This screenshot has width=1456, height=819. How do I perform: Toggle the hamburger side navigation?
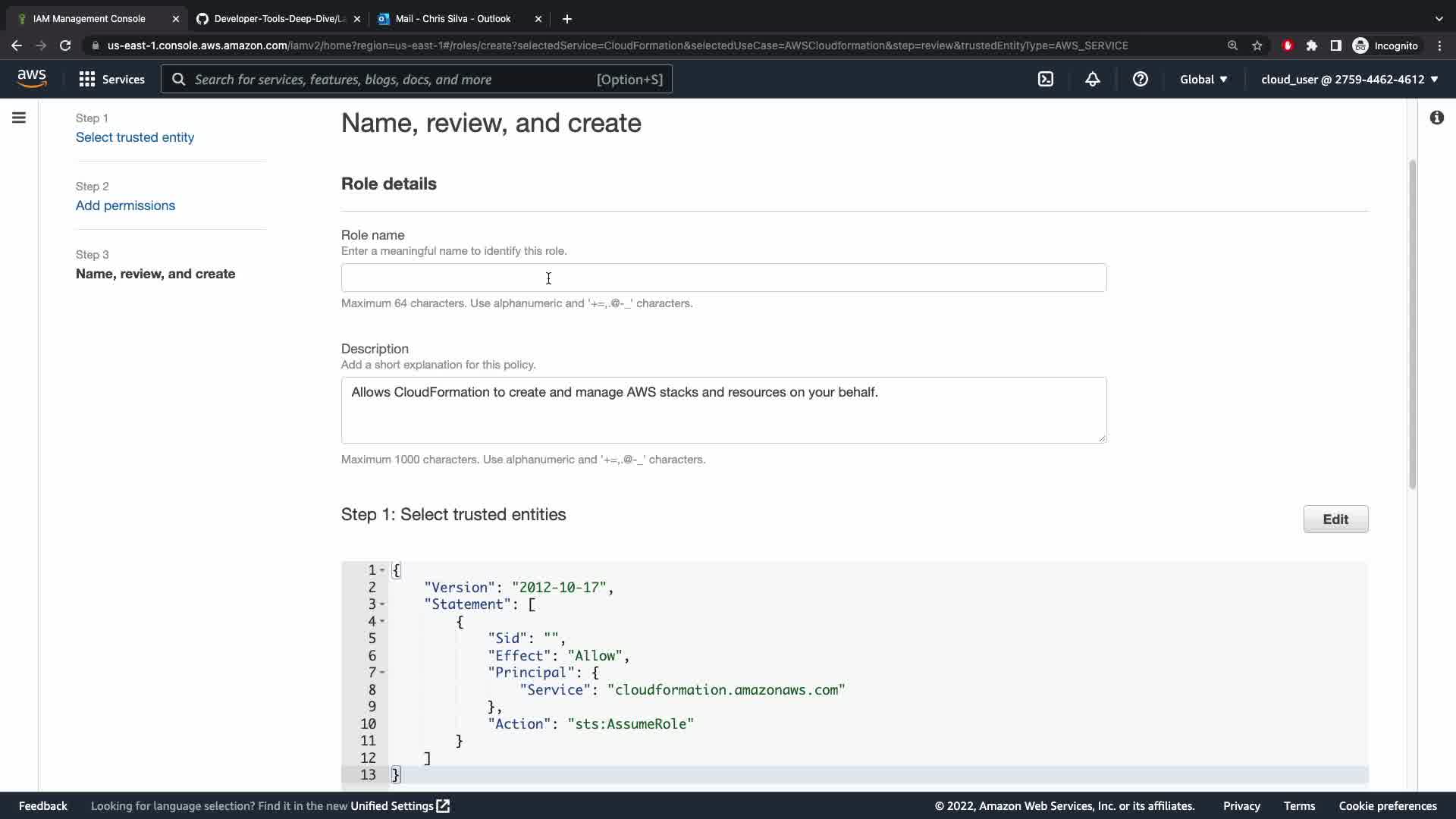(19, 118)
